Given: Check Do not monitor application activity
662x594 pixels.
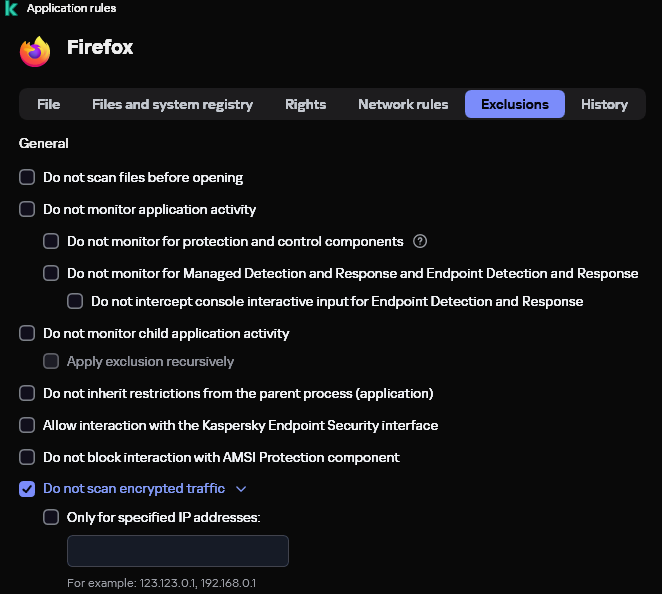Looking at the screenshot, I should (27, 209).
